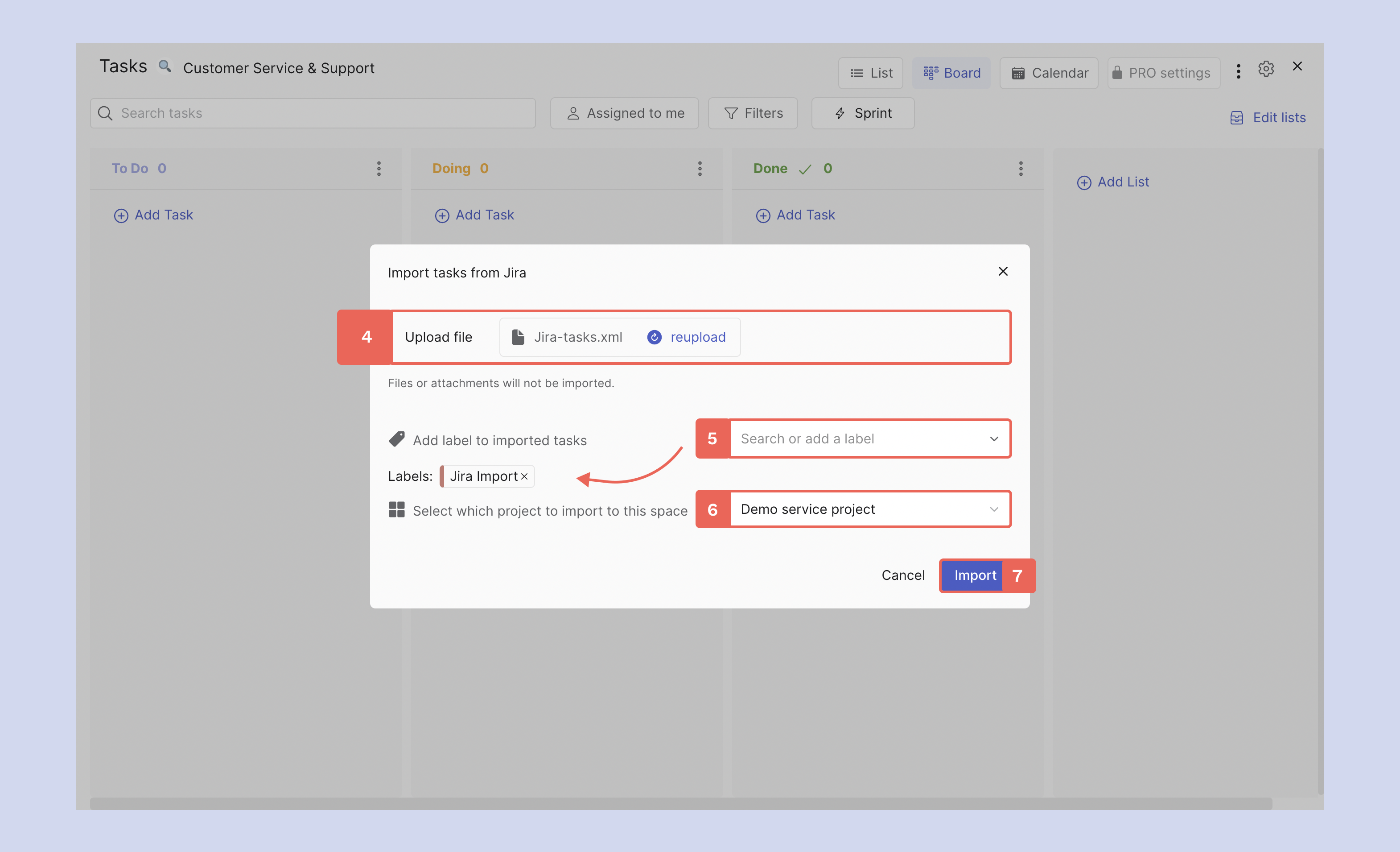
Task: Open the Demo service project dropdown
Action: (x=869, y=509)
